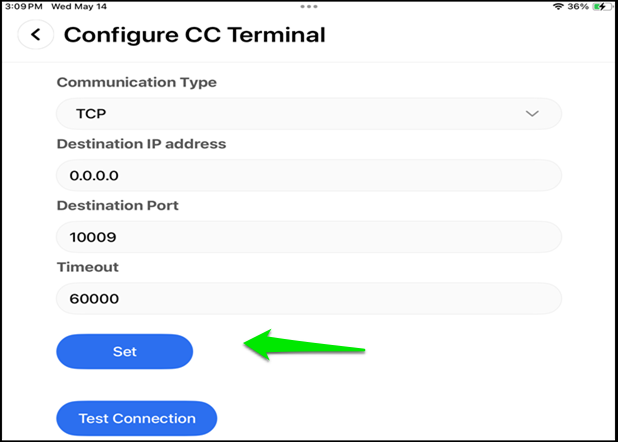
Task: Tap the 36% battery percentage text
Action: tap(578, 6)
